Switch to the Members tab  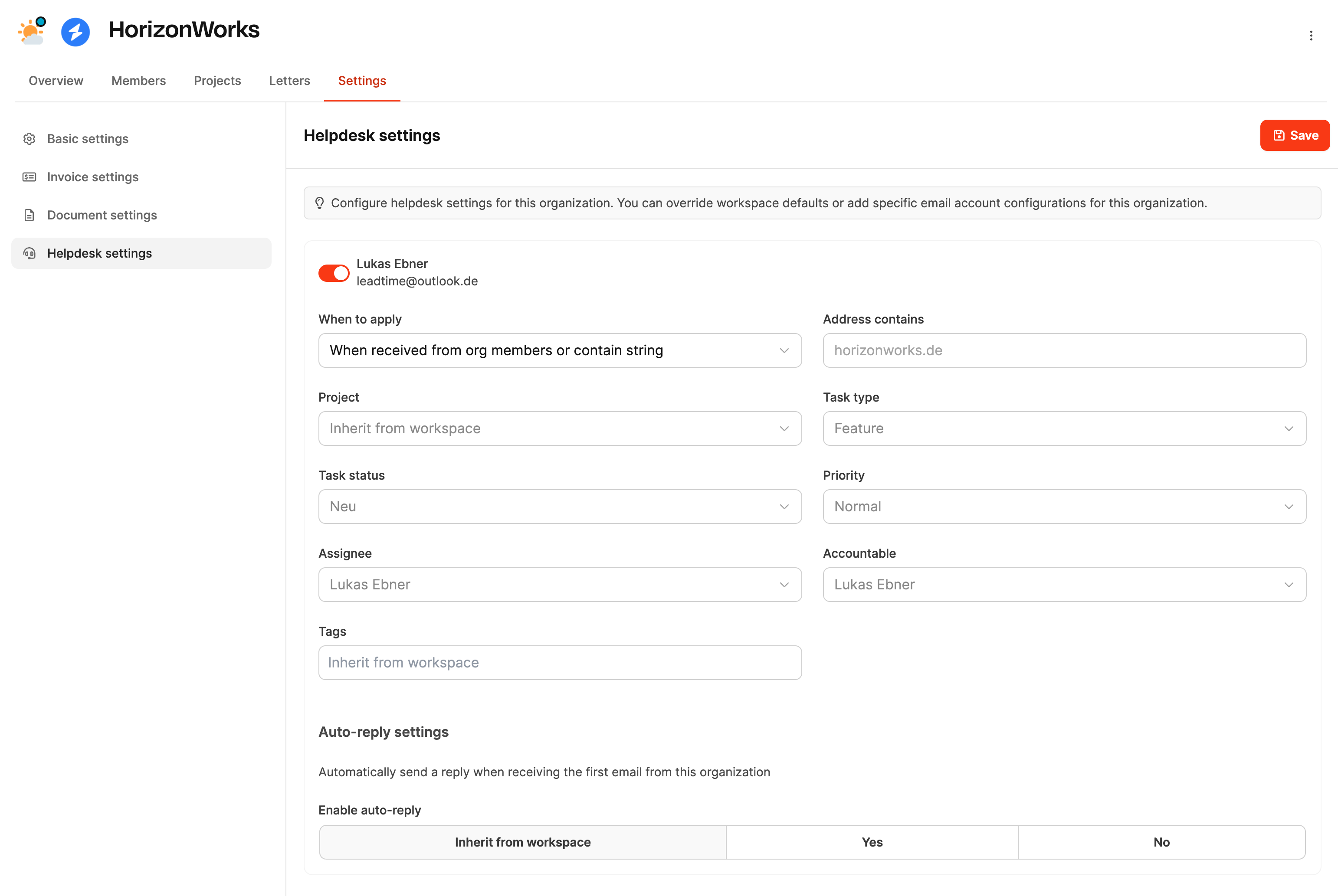pos(138,81)
